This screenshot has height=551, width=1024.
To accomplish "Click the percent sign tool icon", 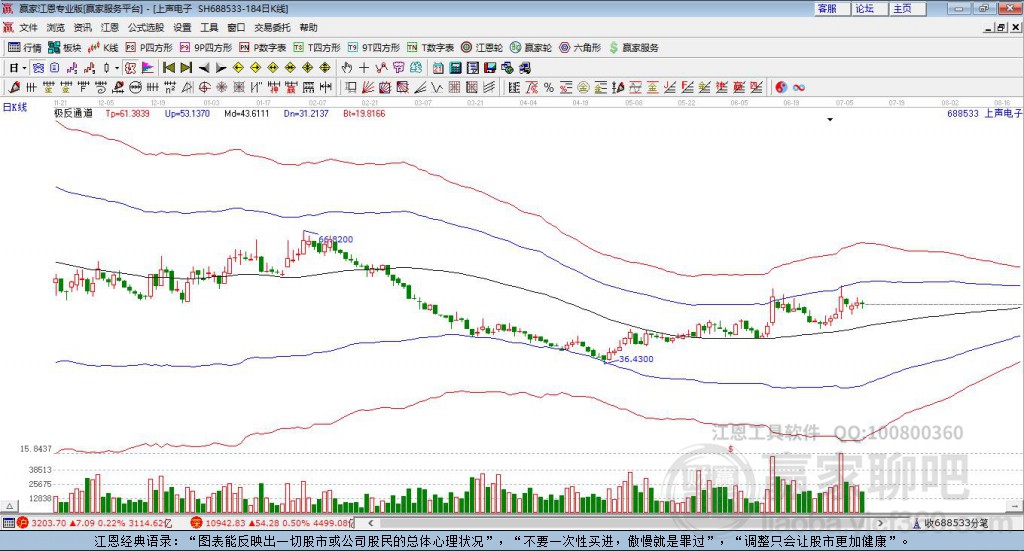I will click(x=549, y=87).
